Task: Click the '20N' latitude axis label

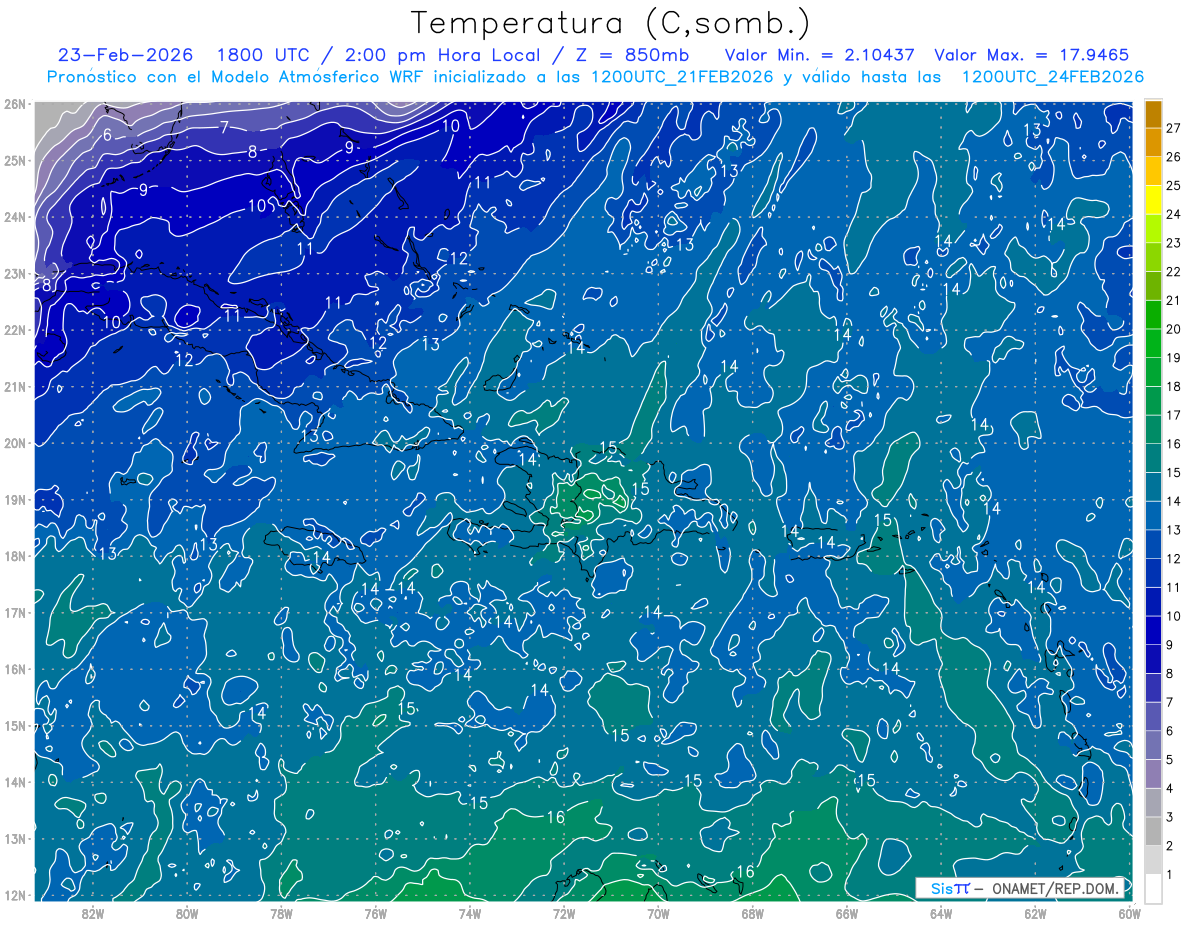Action: pyautogui.click(x=15, y=443)
